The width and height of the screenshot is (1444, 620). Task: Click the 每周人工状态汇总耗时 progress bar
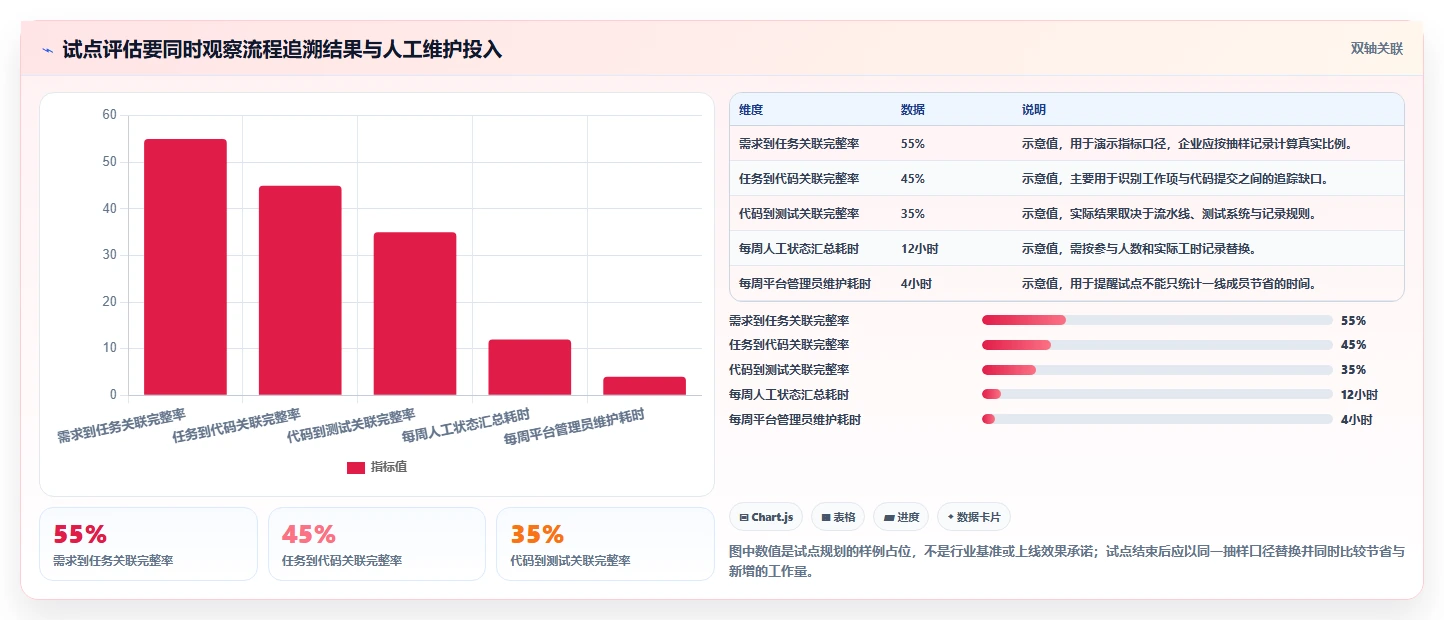pos(1157,395)
